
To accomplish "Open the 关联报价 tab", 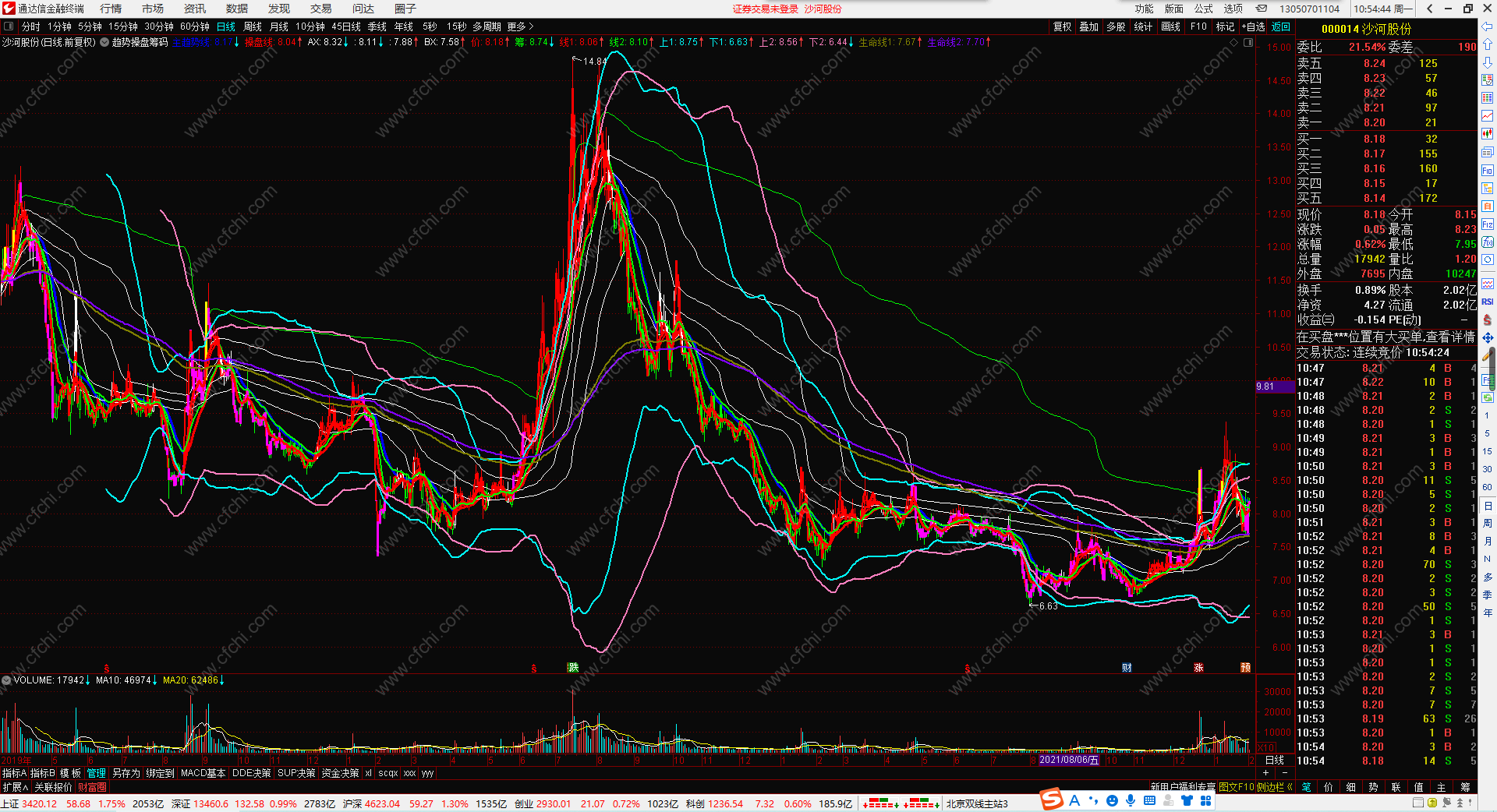I will [x=53, y=787].
